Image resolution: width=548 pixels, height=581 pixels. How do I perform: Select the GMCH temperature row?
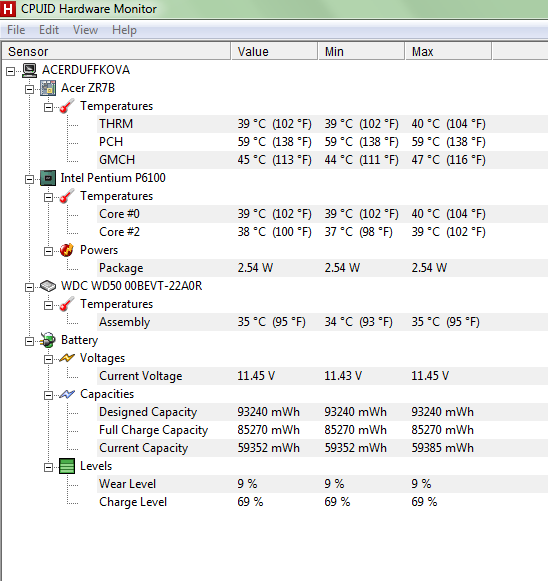coord(322,160)
